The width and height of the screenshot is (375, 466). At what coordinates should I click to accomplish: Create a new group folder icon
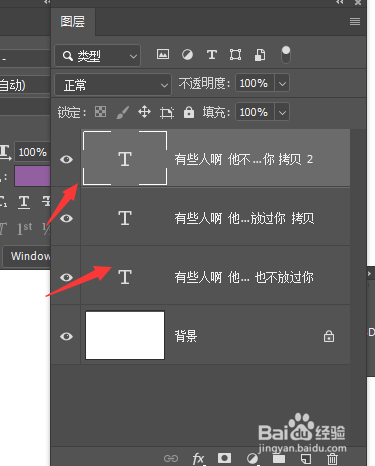click(x=279, y=459)
